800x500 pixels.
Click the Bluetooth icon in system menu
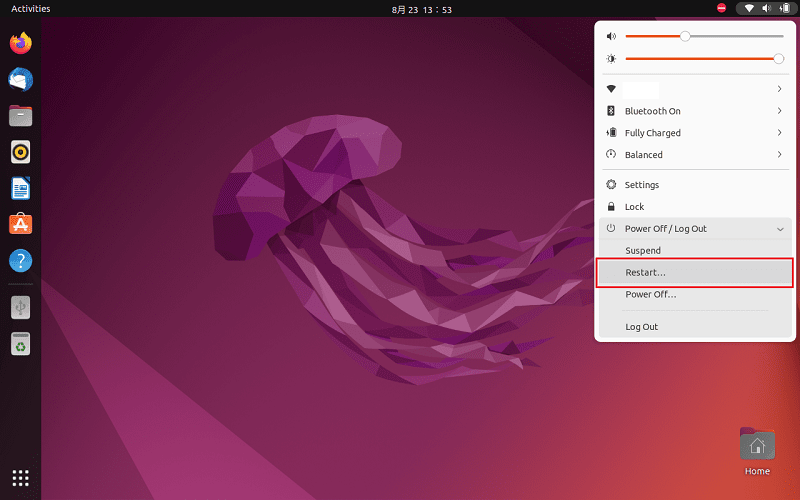pyautogui.click(x=611, y=111)
